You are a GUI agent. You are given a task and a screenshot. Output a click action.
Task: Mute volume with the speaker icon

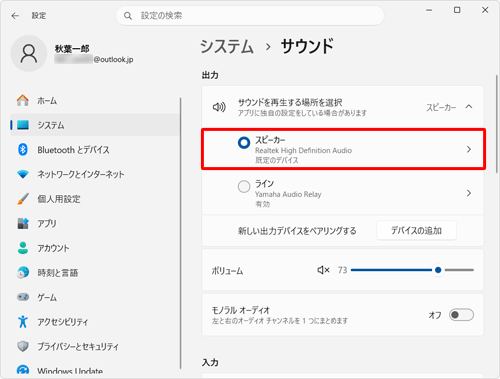323,270
